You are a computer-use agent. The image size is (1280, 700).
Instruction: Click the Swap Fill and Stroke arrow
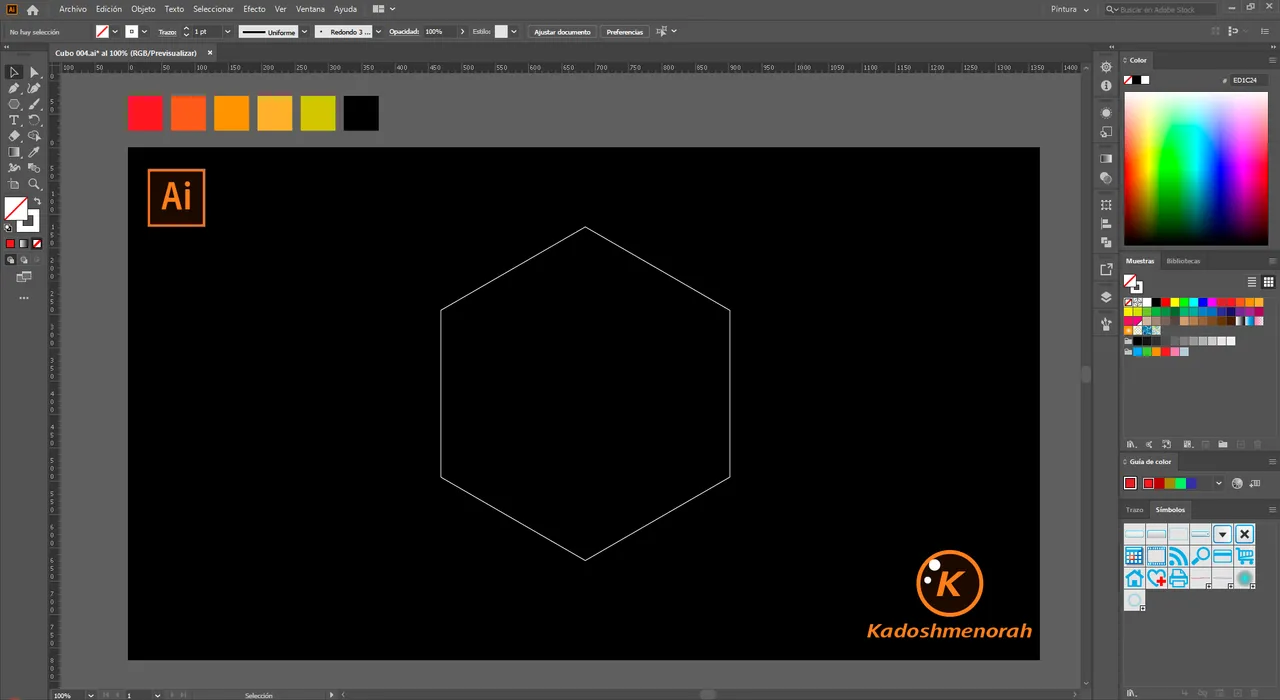(37, 202)
